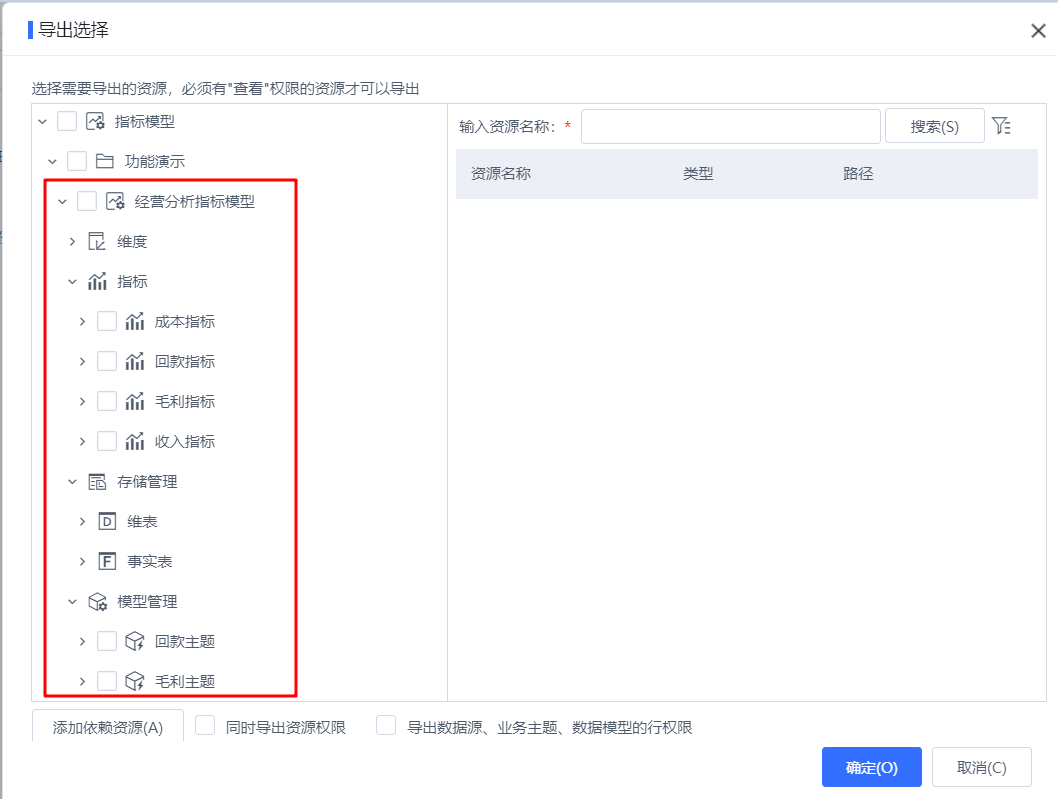The image size is (1058, 799).
Task: Expand the 毛利指标 node
Action: 82,402
